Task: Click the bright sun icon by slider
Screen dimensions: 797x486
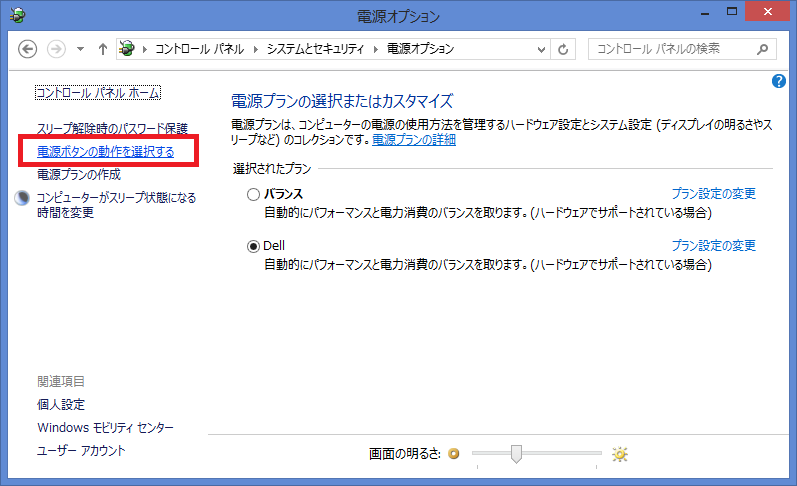Action: pyautogui.click(x=620, y=454)
